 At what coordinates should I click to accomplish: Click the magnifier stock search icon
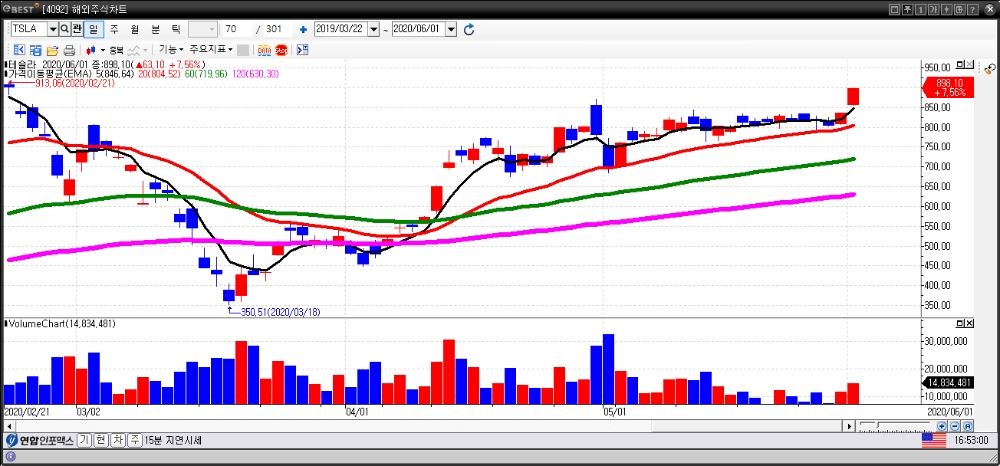64,29
